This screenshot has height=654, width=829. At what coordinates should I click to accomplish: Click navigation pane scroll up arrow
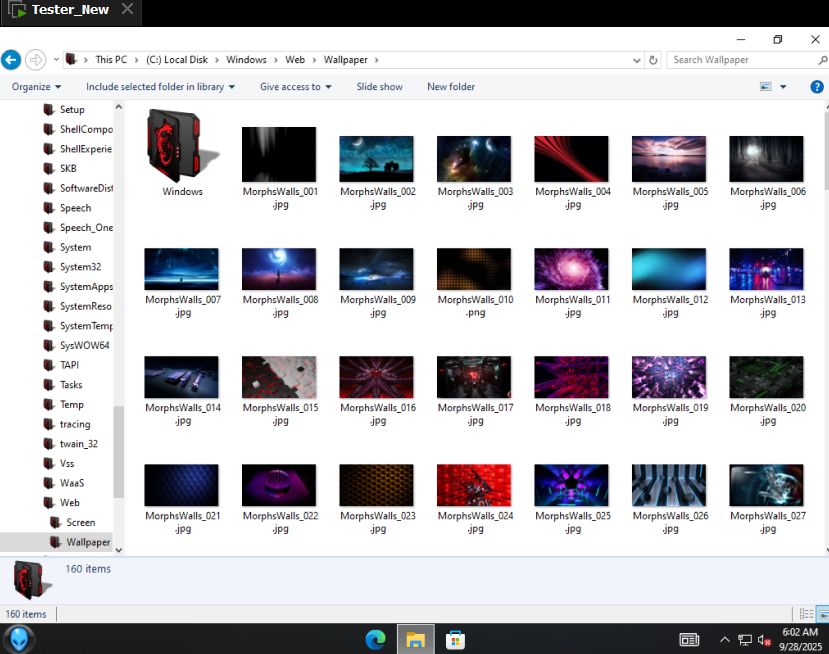coord(119,106)
